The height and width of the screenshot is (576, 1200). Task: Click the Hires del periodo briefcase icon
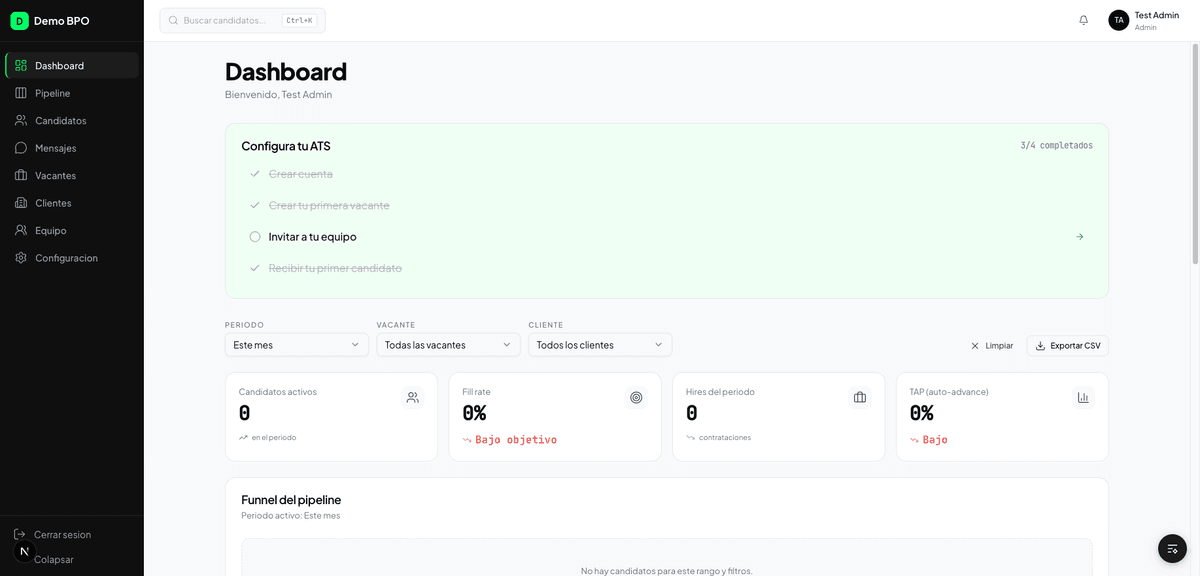click(x=860, y=398)
